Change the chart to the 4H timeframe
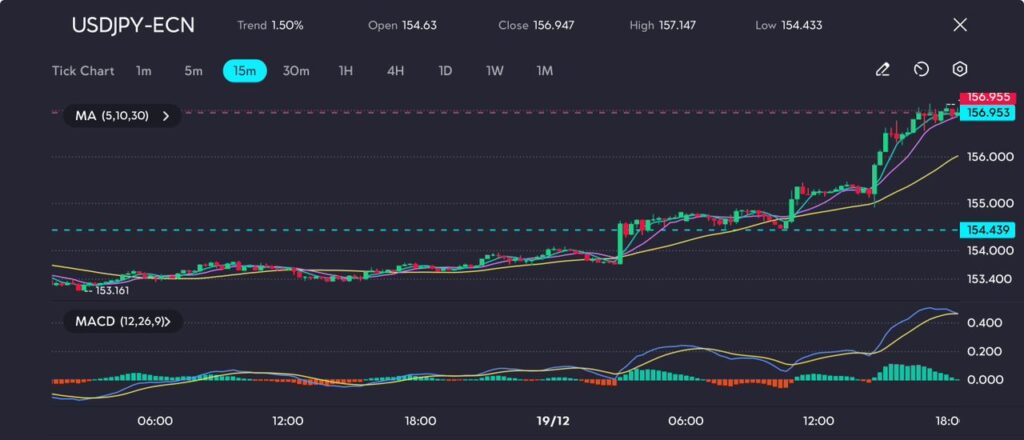 click(x=395, y=71)
